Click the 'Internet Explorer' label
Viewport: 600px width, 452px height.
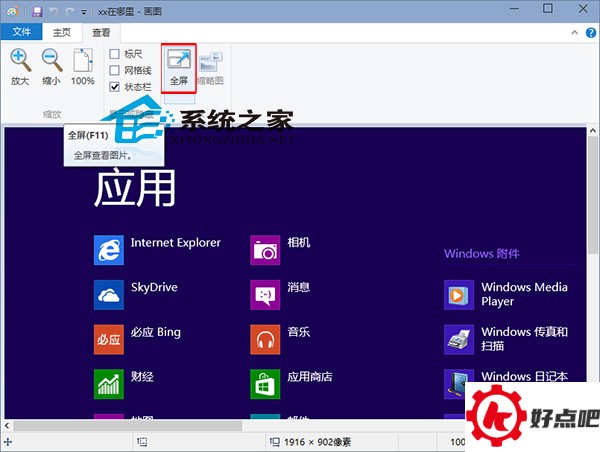click(176, 243)
